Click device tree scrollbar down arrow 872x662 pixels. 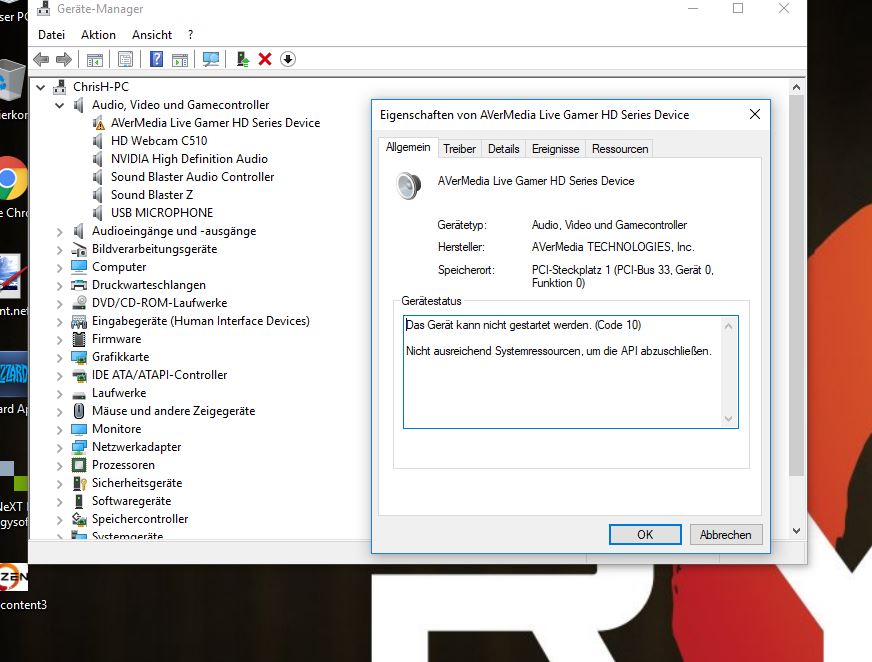796,531
